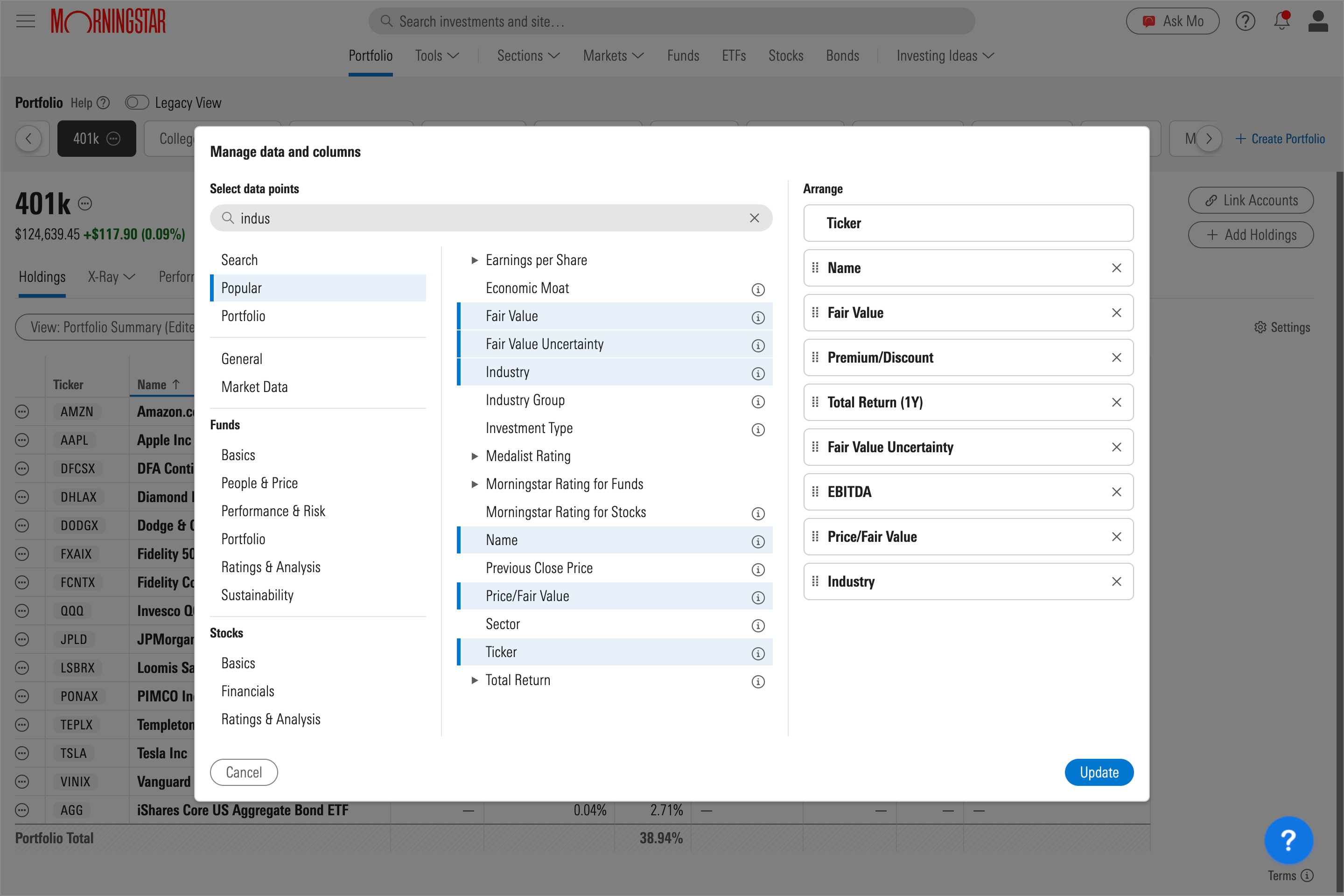Click the Create Portfolio link

pos(1281,138)
